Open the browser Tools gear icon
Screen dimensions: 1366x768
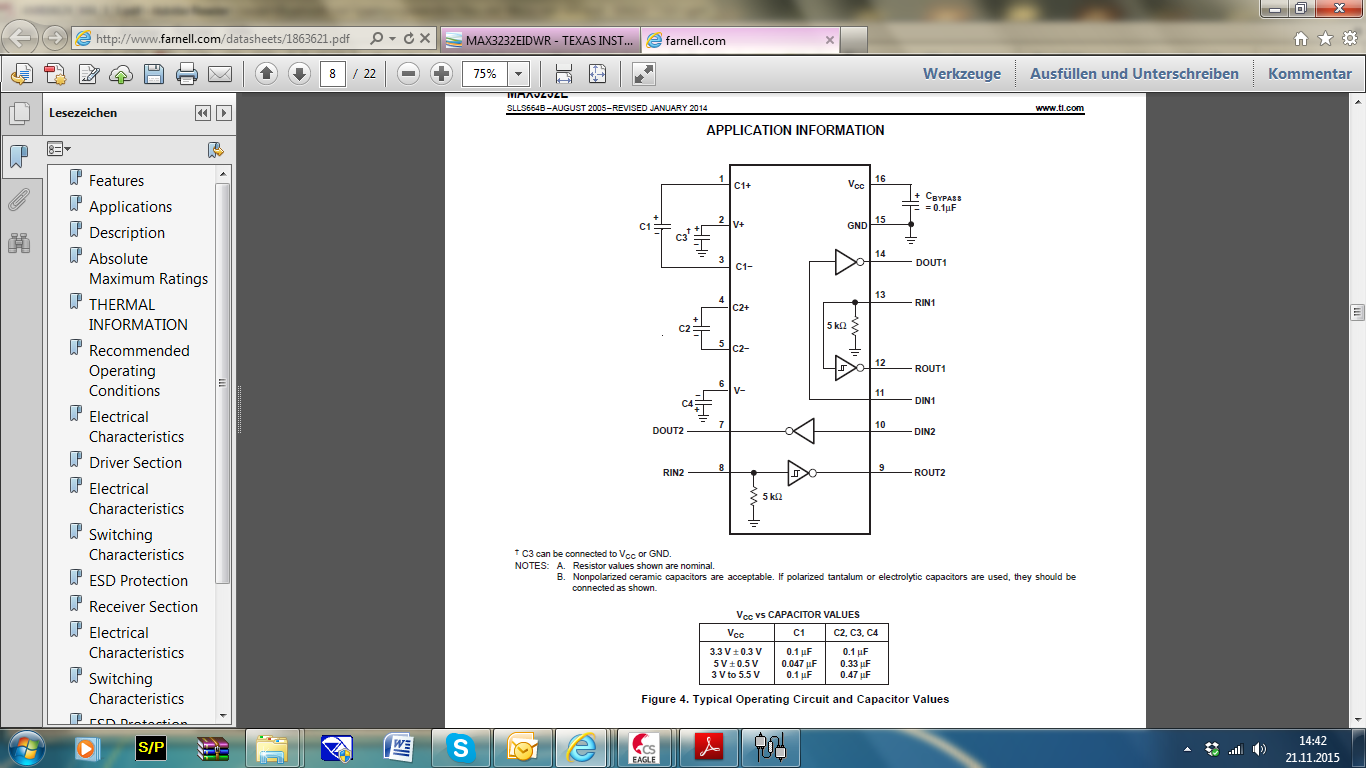(1349, 39)
